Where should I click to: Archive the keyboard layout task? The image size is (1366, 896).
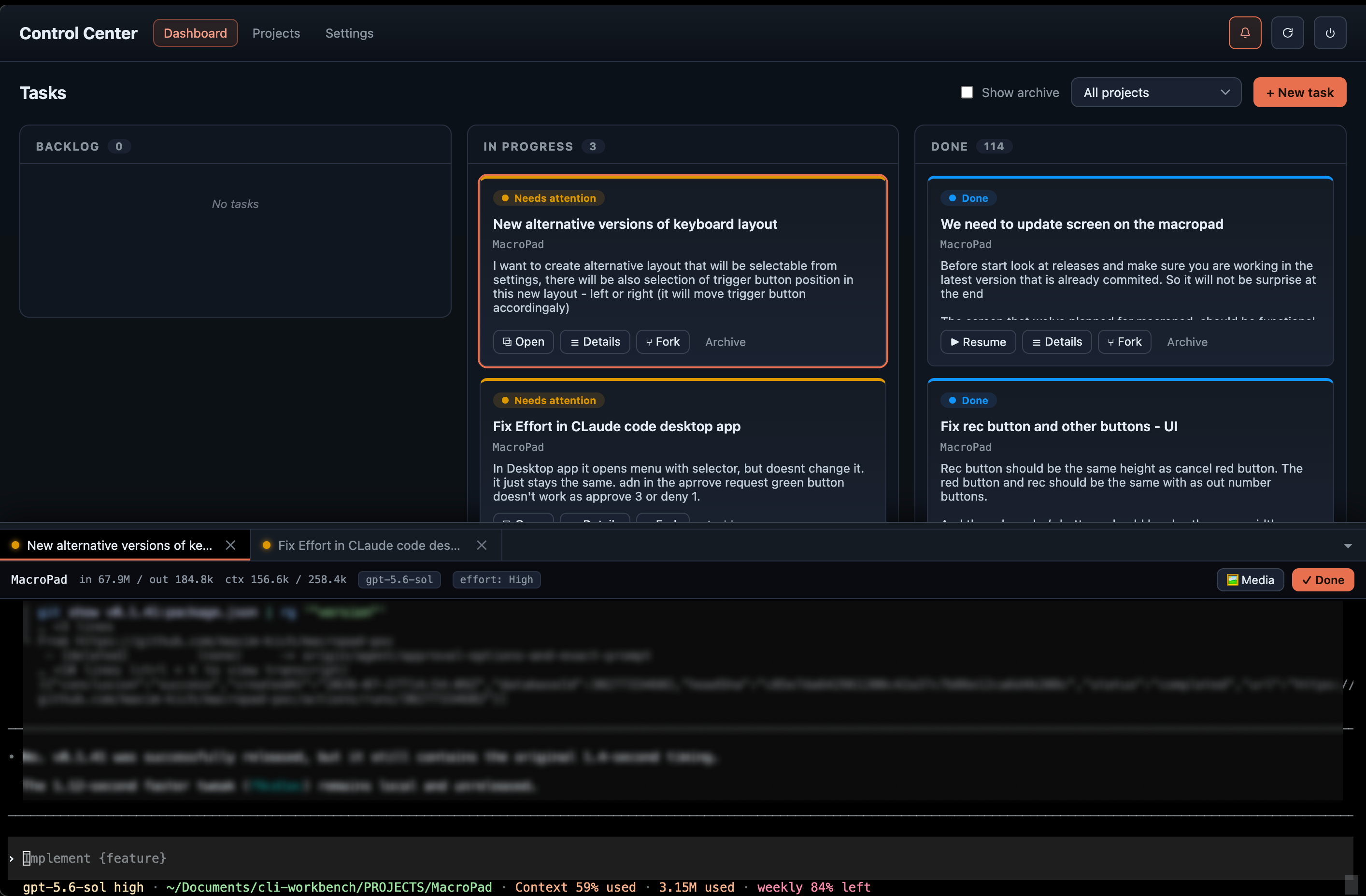pos(726,342)
